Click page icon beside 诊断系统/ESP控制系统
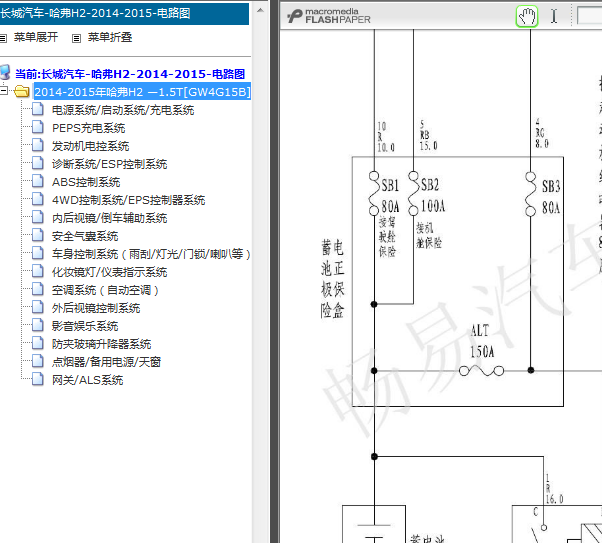 tap(38, 163)
